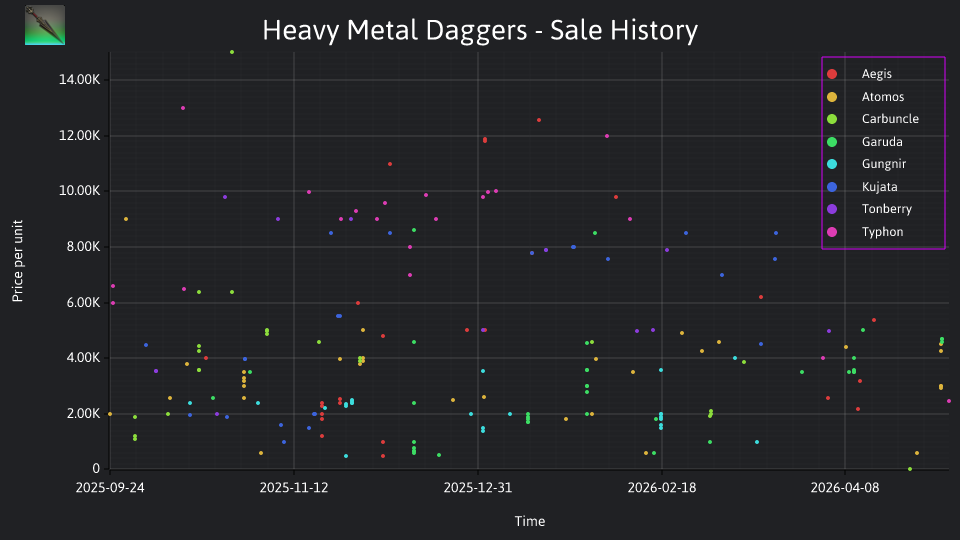Click the 14.00K price axis label
Image resolution: width=960 pixels, height=540 pixels.
pyautogui.click(x=80, y=80)
